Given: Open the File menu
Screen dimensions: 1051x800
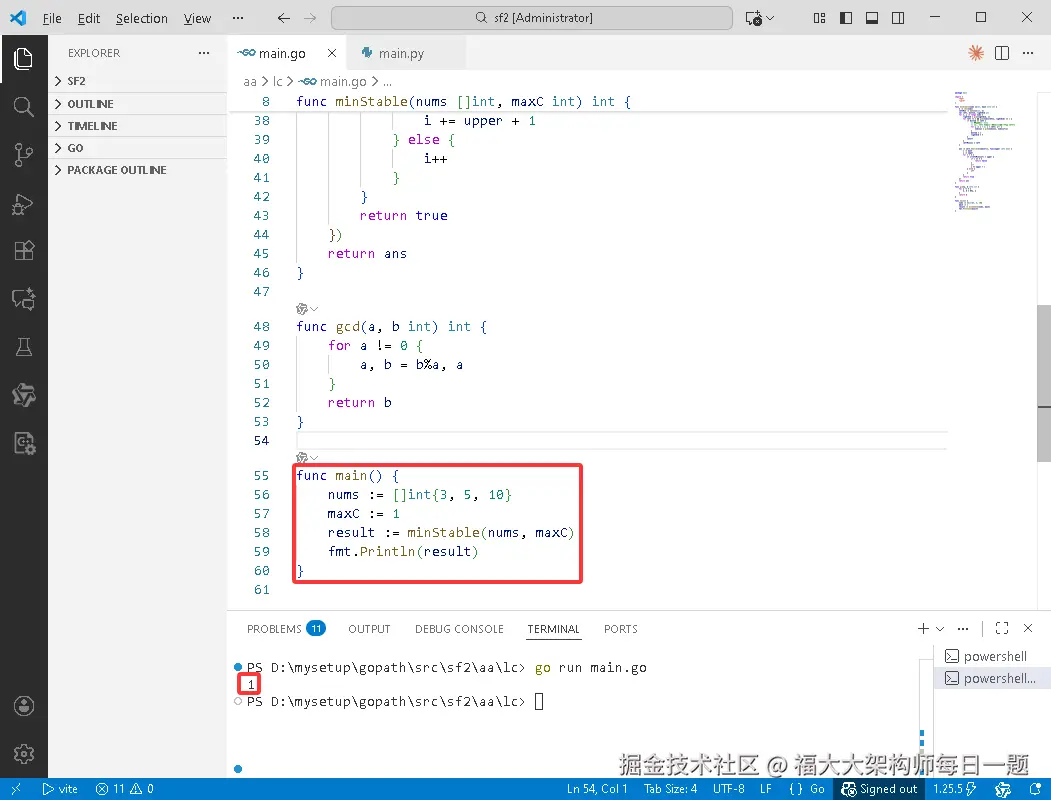Looking at the screenshot, I should [x=52, y=18].
